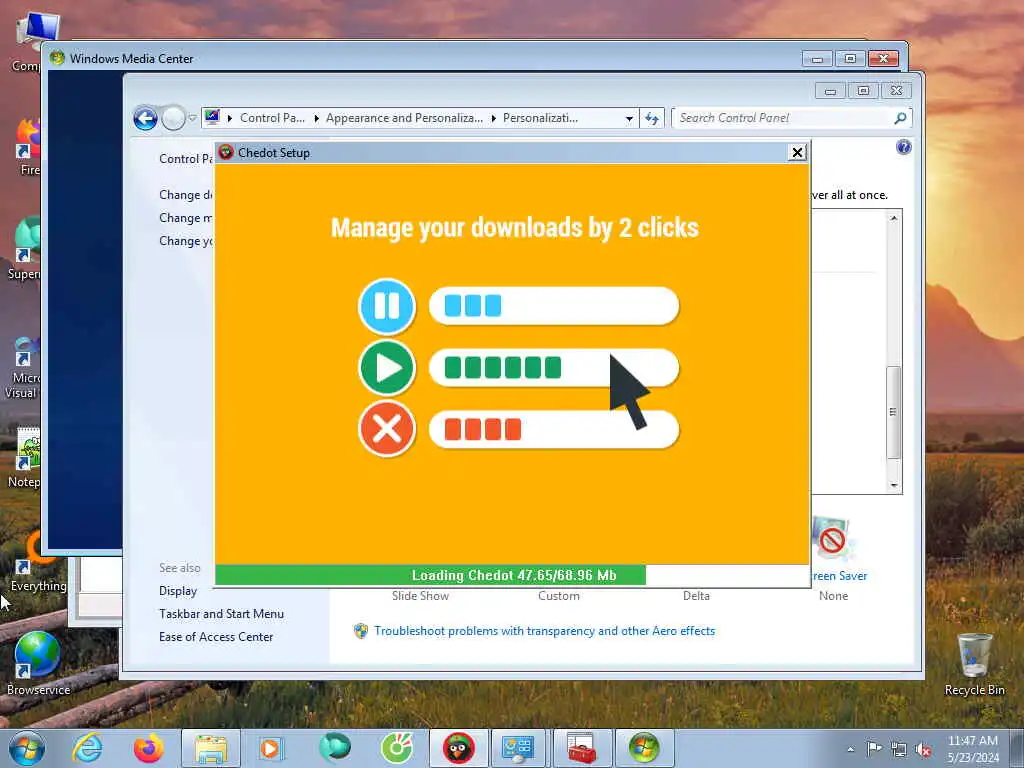Open the recent pages dropdown arrow
The height and width of the screenshot is (768, 1024).
[x=192, y=118]
